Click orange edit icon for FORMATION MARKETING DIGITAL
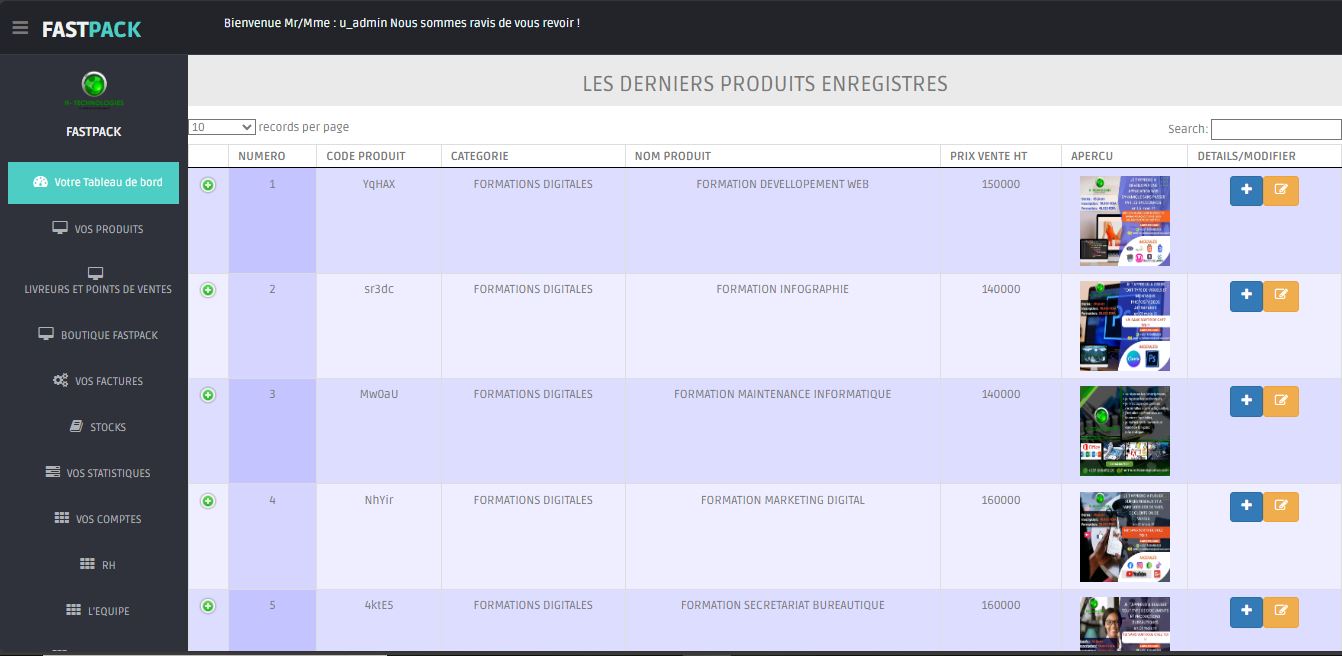This screenshot has height=656, width=1342. coord(1280,507)
